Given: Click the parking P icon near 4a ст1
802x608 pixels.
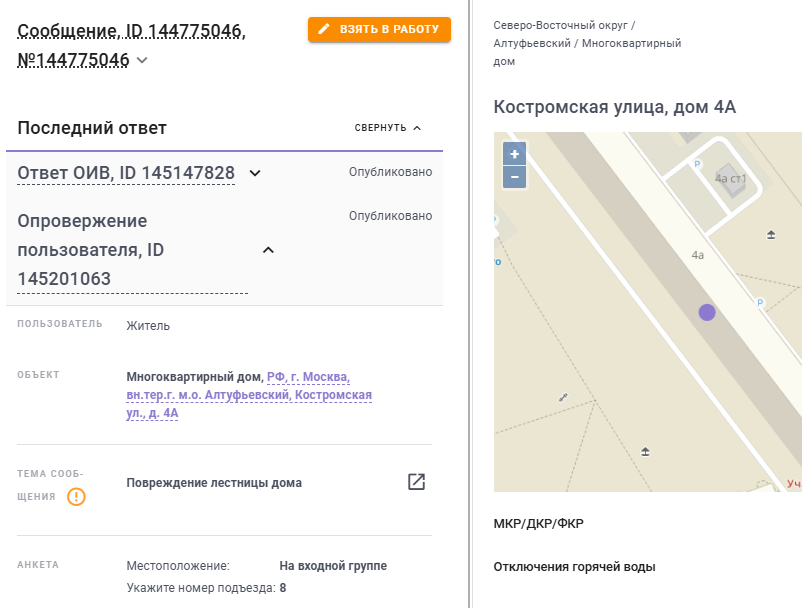Looking at the screenshot, I should point(697,164).
